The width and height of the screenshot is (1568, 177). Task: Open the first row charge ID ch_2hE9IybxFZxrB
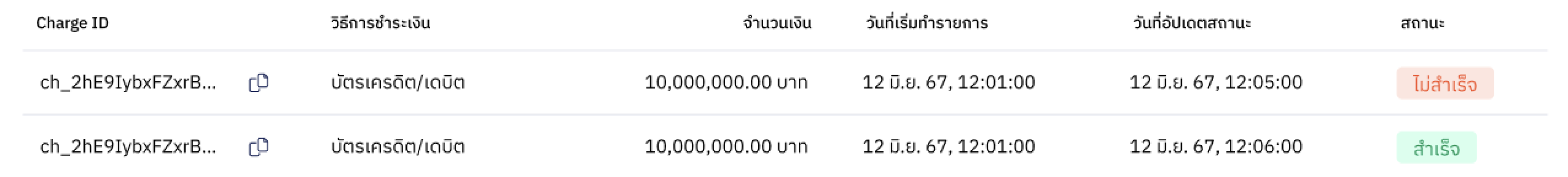point(128,83)
